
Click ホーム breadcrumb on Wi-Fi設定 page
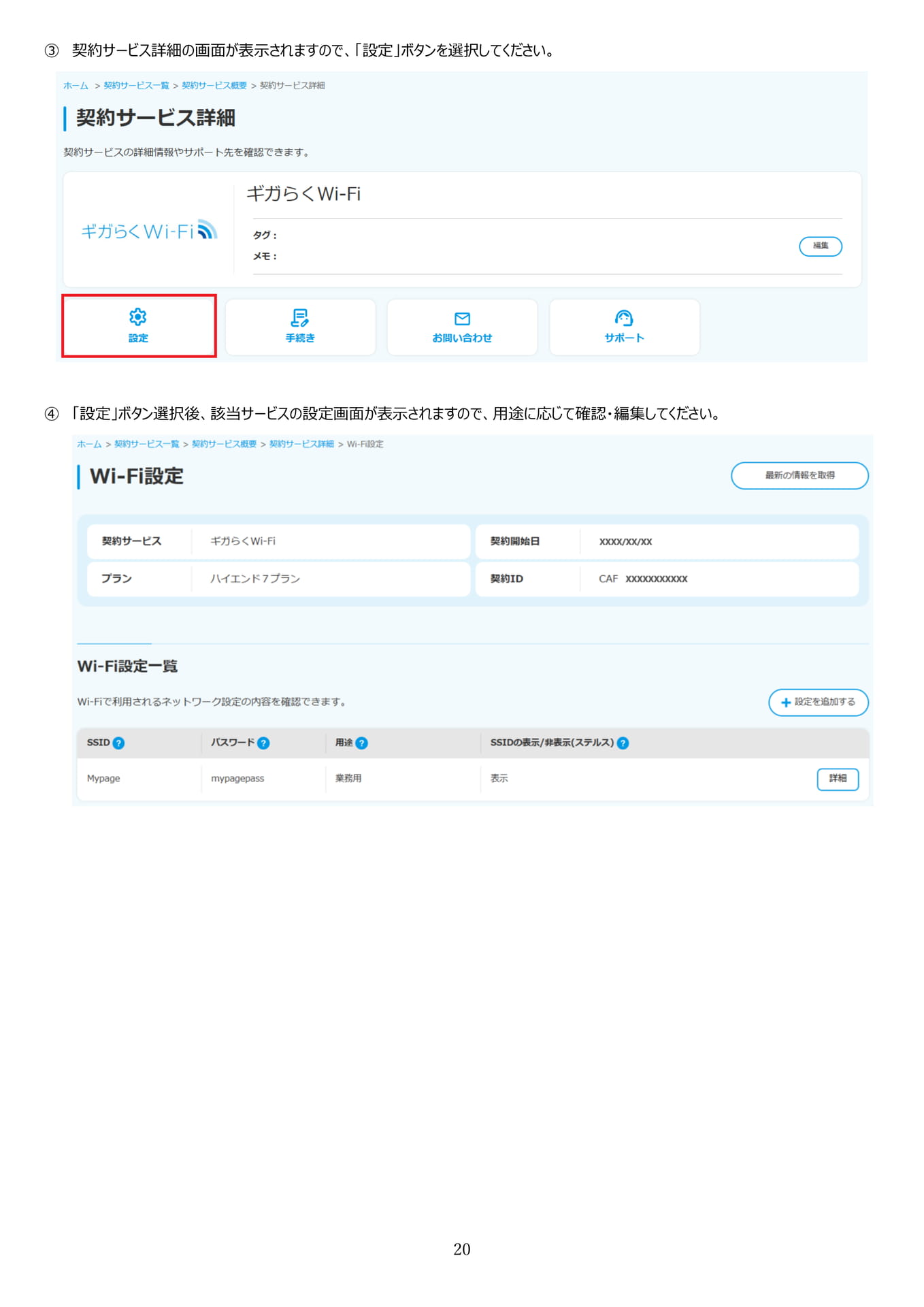point(89,444)
